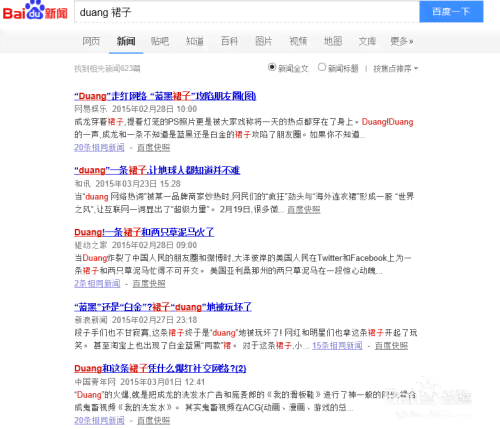The width and height of the screenshot is (500, 429).
Task: Open headline “duang”一条裙子,让地球人都知道并不难
Action: pyautogui.click(x=157, y=170)
